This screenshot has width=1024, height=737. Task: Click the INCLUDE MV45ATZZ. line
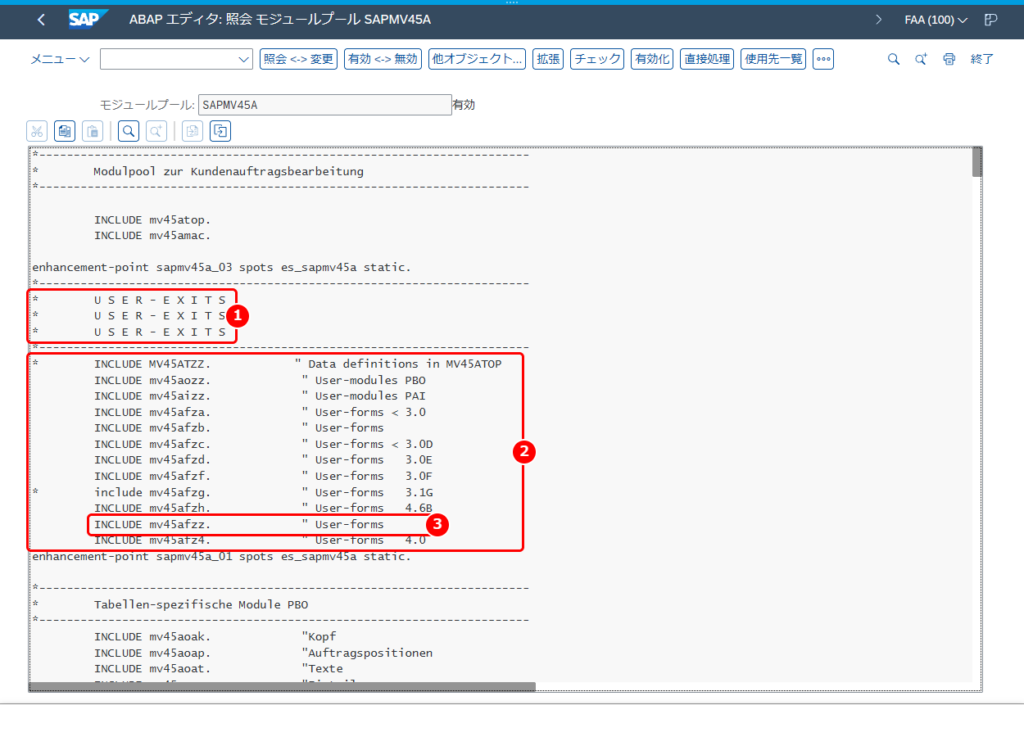coord(152,364)
